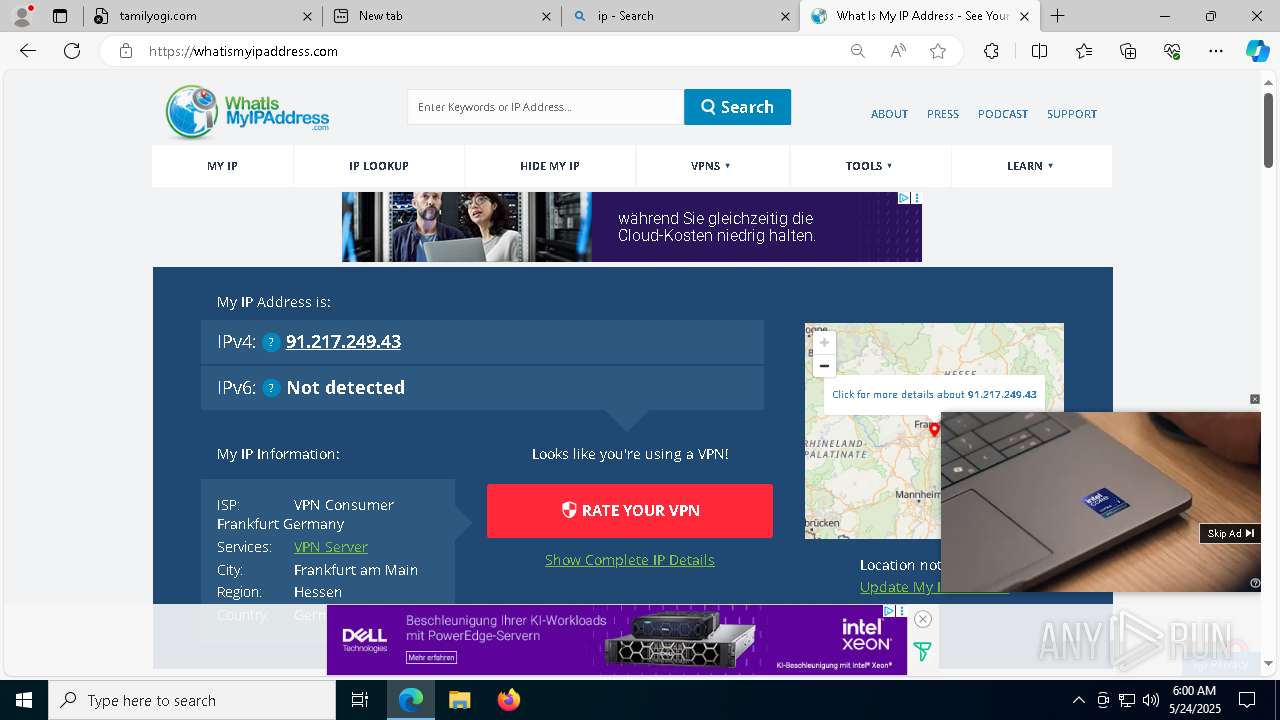This screenshot has width=1280, height=720.
Task: Open Collections icon
Action: 1128,51
